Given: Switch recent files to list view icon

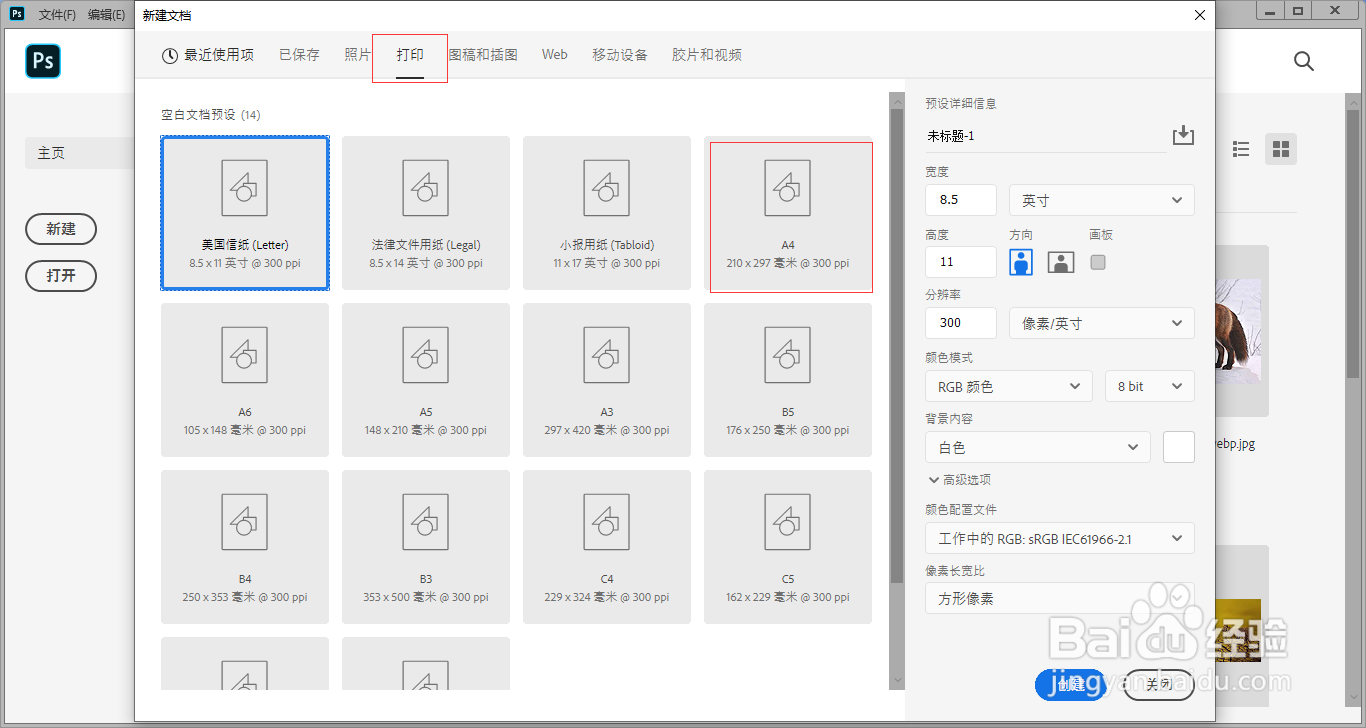Looking at the screenshot, I should pos(1241,148).
